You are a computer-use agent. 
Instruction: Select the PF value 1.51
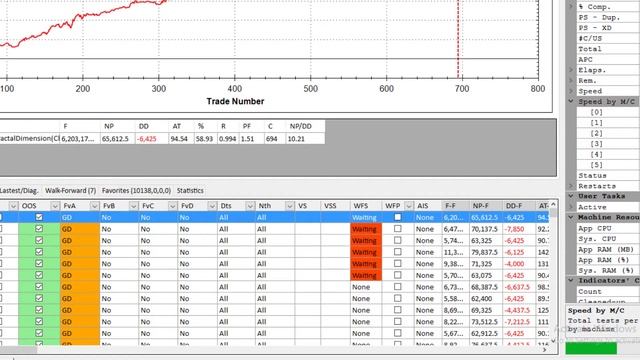(x=247, y=139)
